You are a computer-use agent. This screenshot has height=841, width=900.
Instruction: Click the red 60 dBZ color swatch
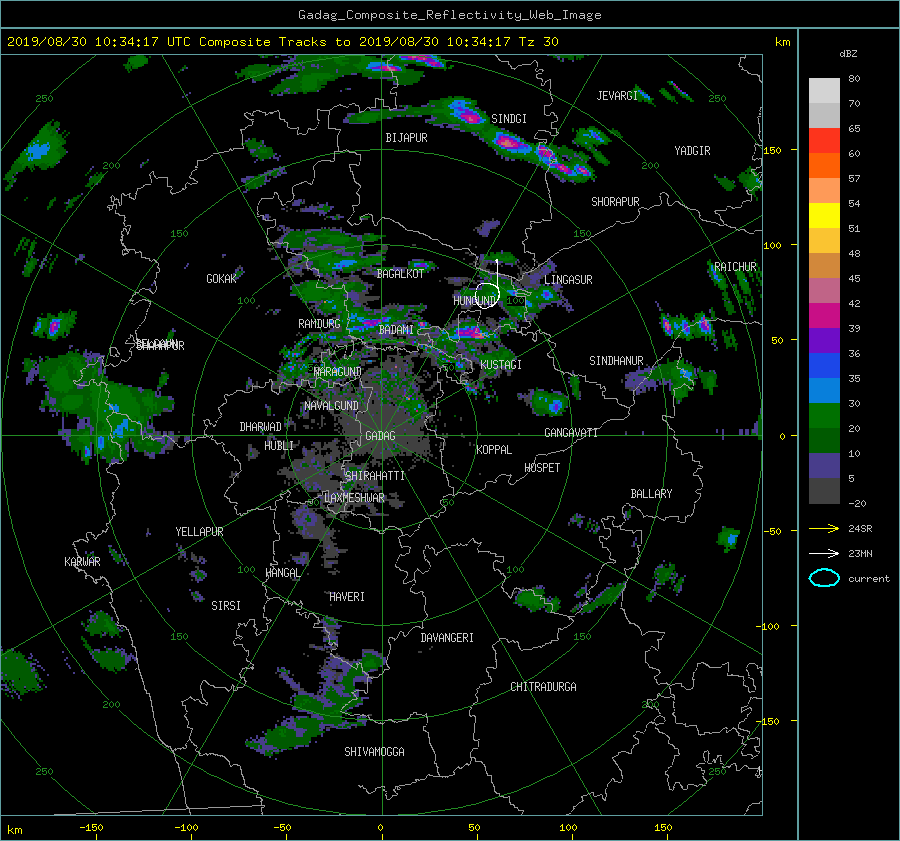pos(824,141)
